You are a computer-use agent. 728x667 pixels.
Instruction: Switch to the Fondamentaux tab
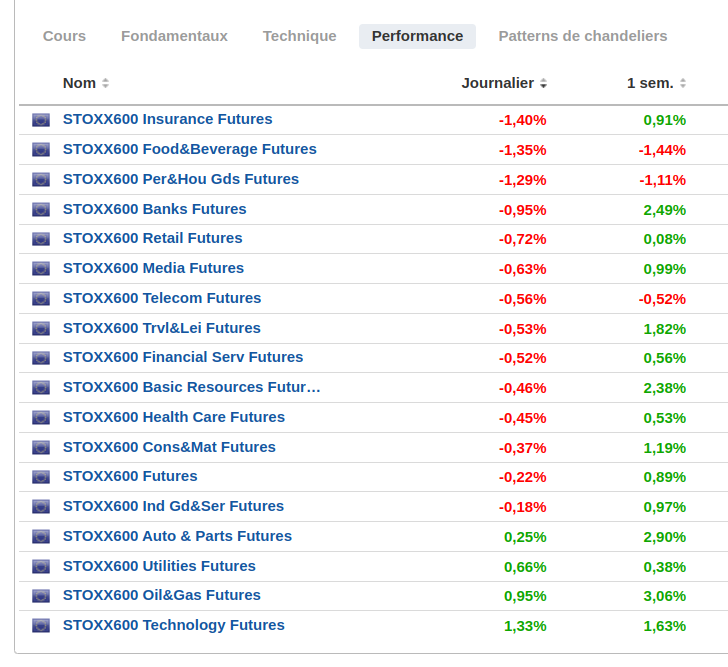(x=174, y=36)
